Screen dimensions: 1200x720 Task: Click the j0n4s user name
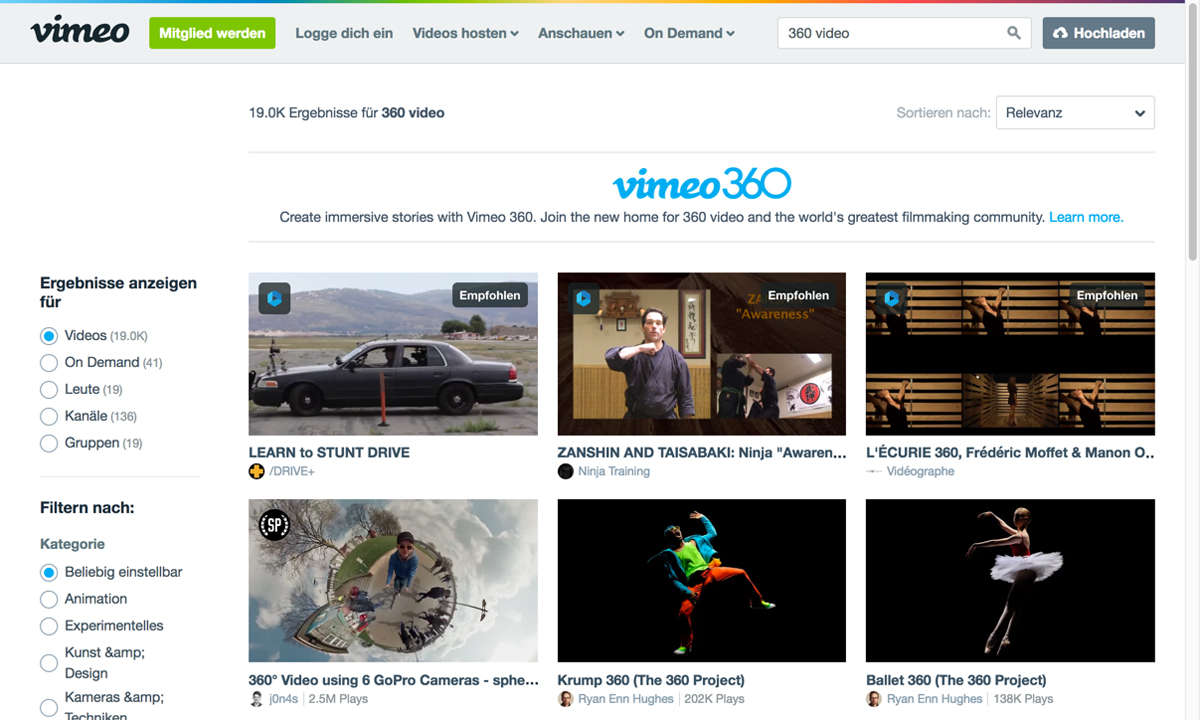285,699
